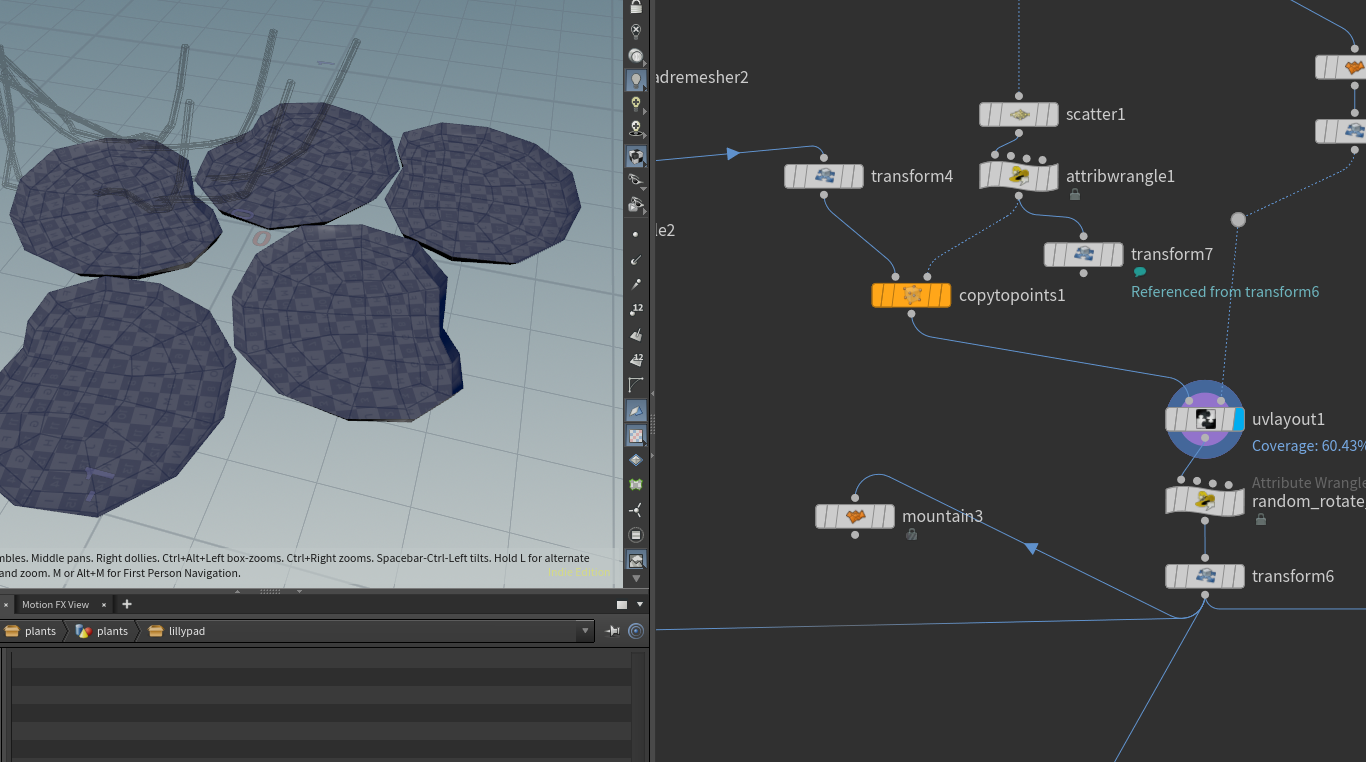Navigate to the first plants path segment
This screenshot has height=762, width=1366.
point(31,631)
